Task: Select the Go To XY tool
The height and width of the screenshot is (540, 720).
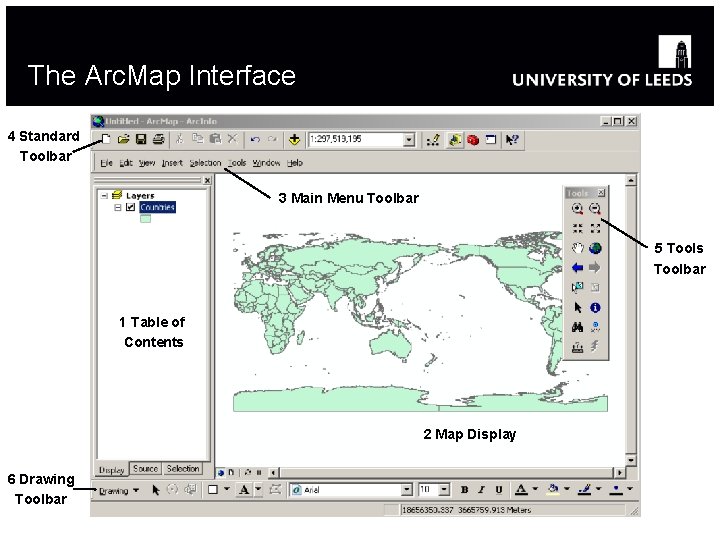Action: click(595, 327)
